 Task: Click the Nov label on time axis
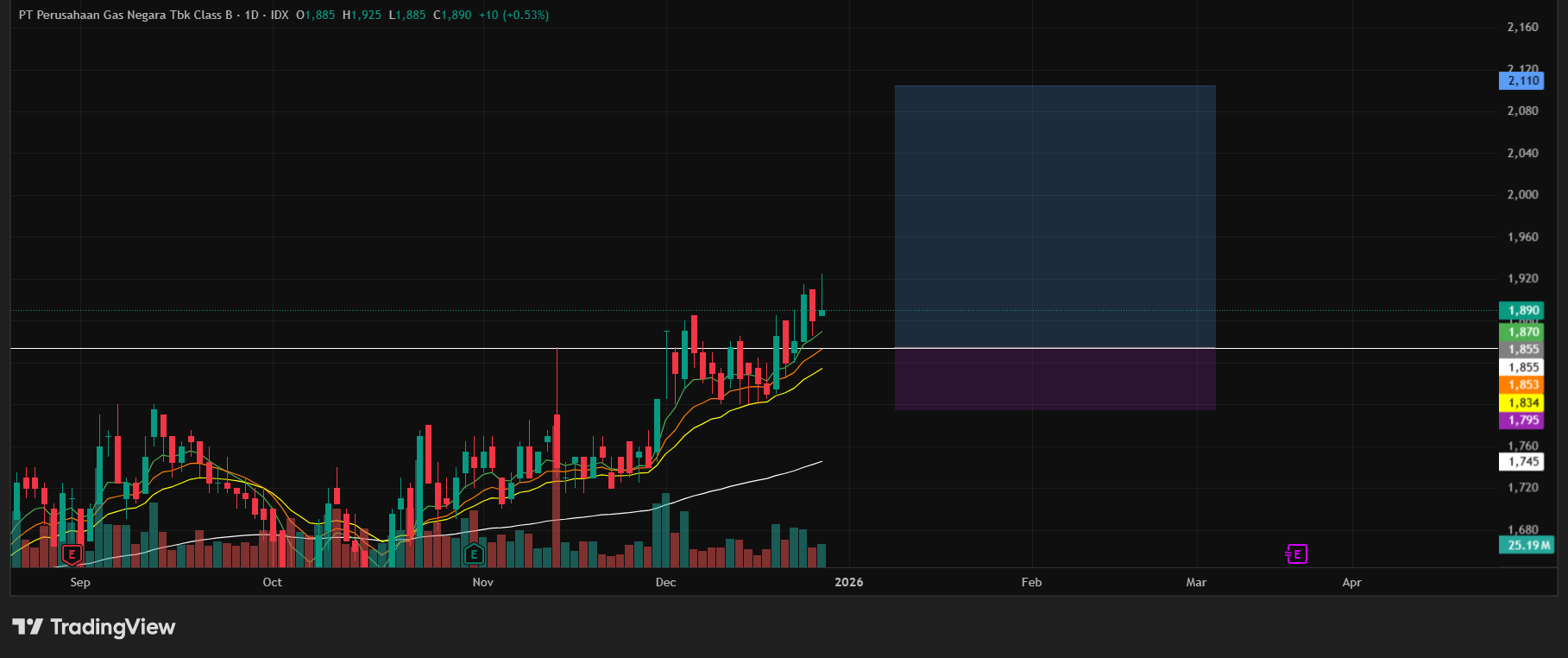(483, 582)
